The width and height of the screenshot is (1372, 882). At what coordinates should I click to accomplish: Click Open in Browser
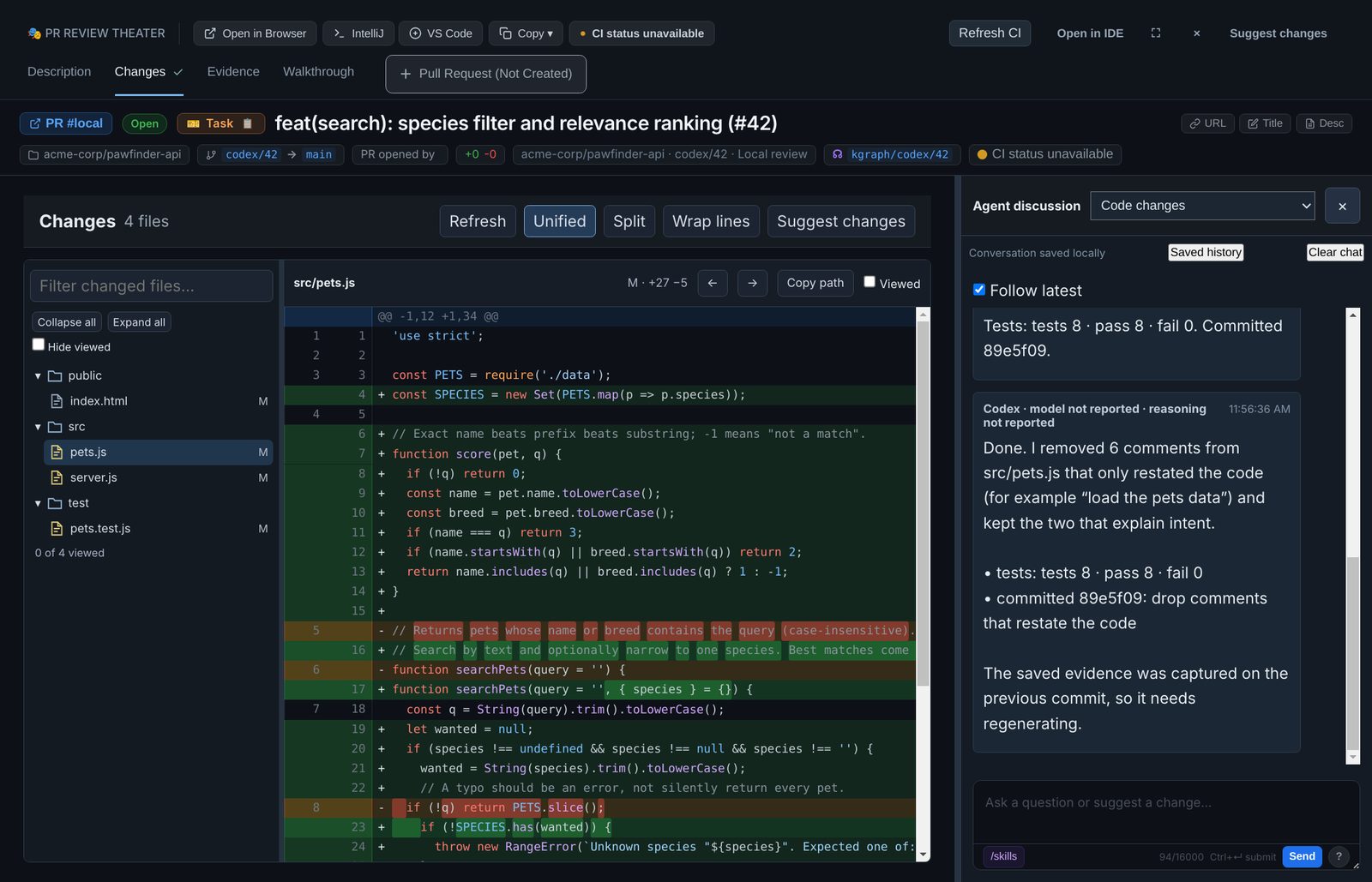click(255, 33)
